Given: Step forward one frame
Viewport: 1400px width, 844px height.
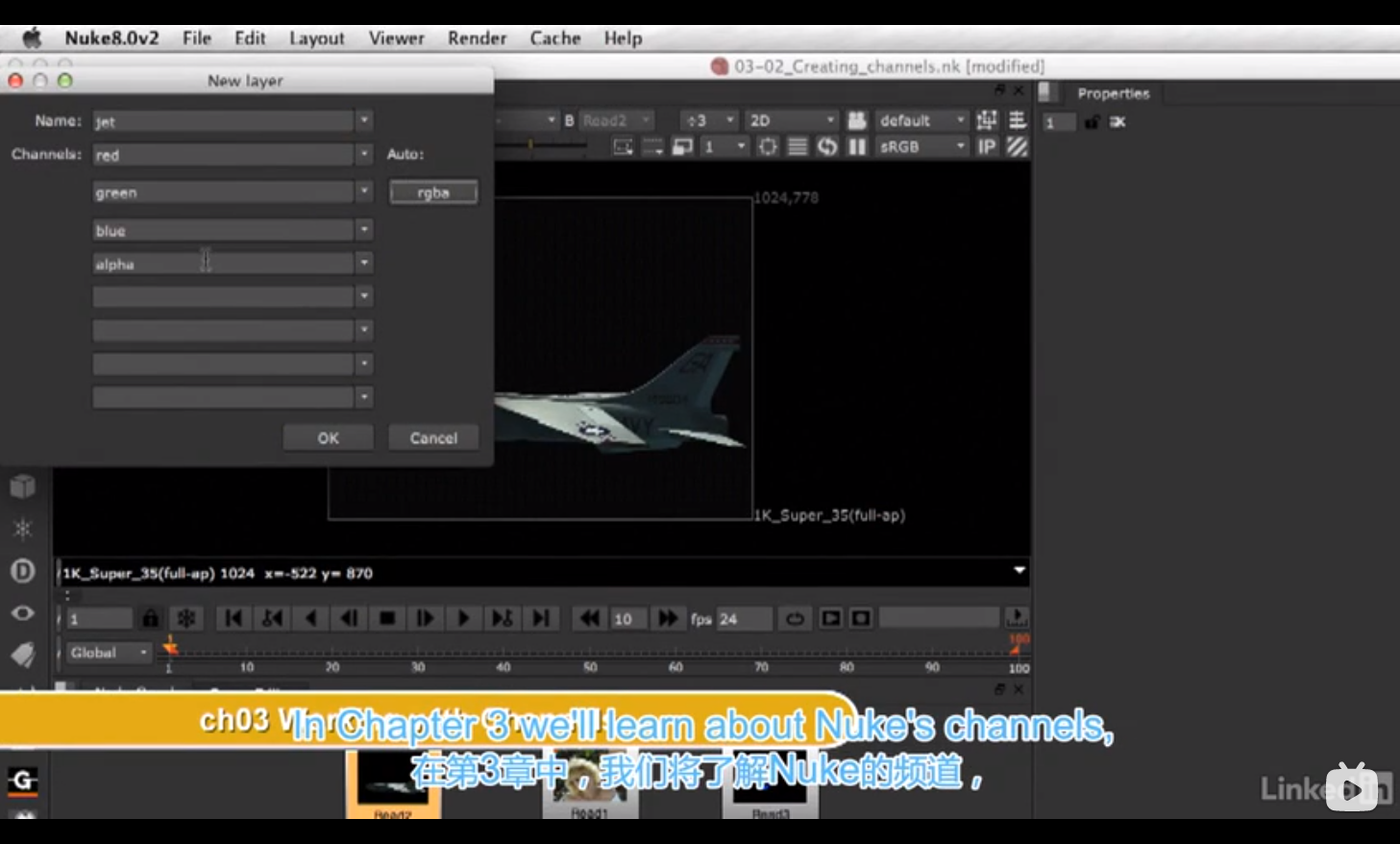Looking at the screenshot, I should point(426,618).
